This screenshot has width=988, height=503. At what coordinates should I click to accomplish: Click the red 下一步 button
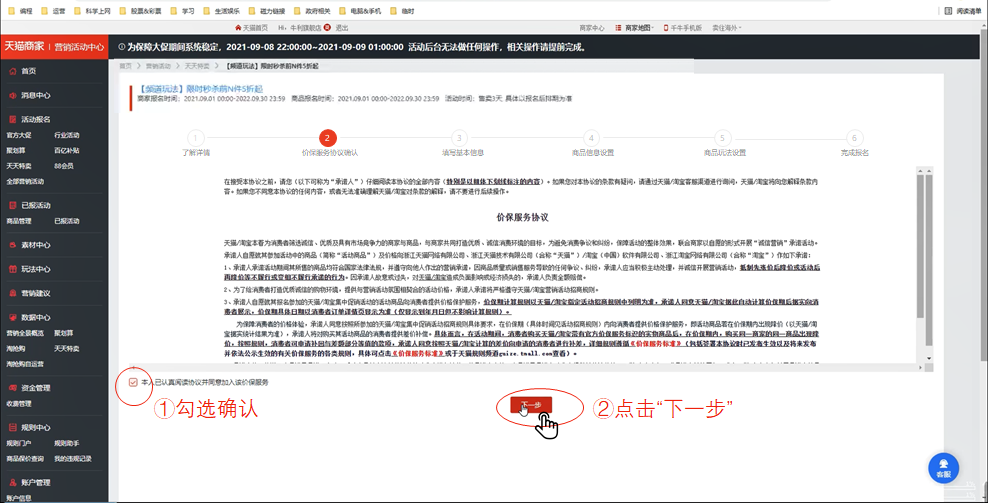click(531, 405)
